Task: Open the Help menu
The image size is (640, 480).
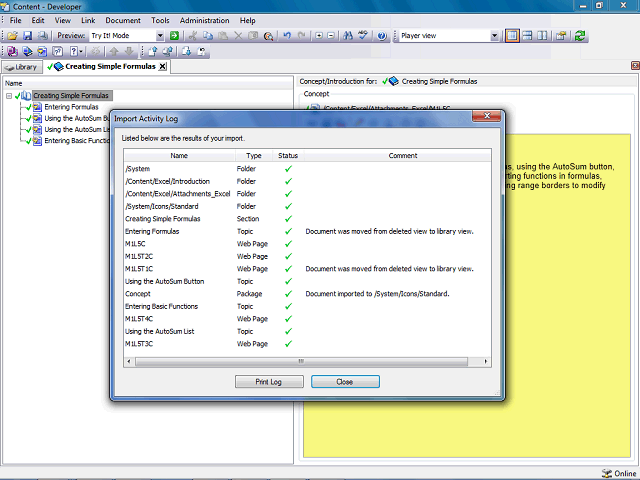Action: click(x=247, y=20)
